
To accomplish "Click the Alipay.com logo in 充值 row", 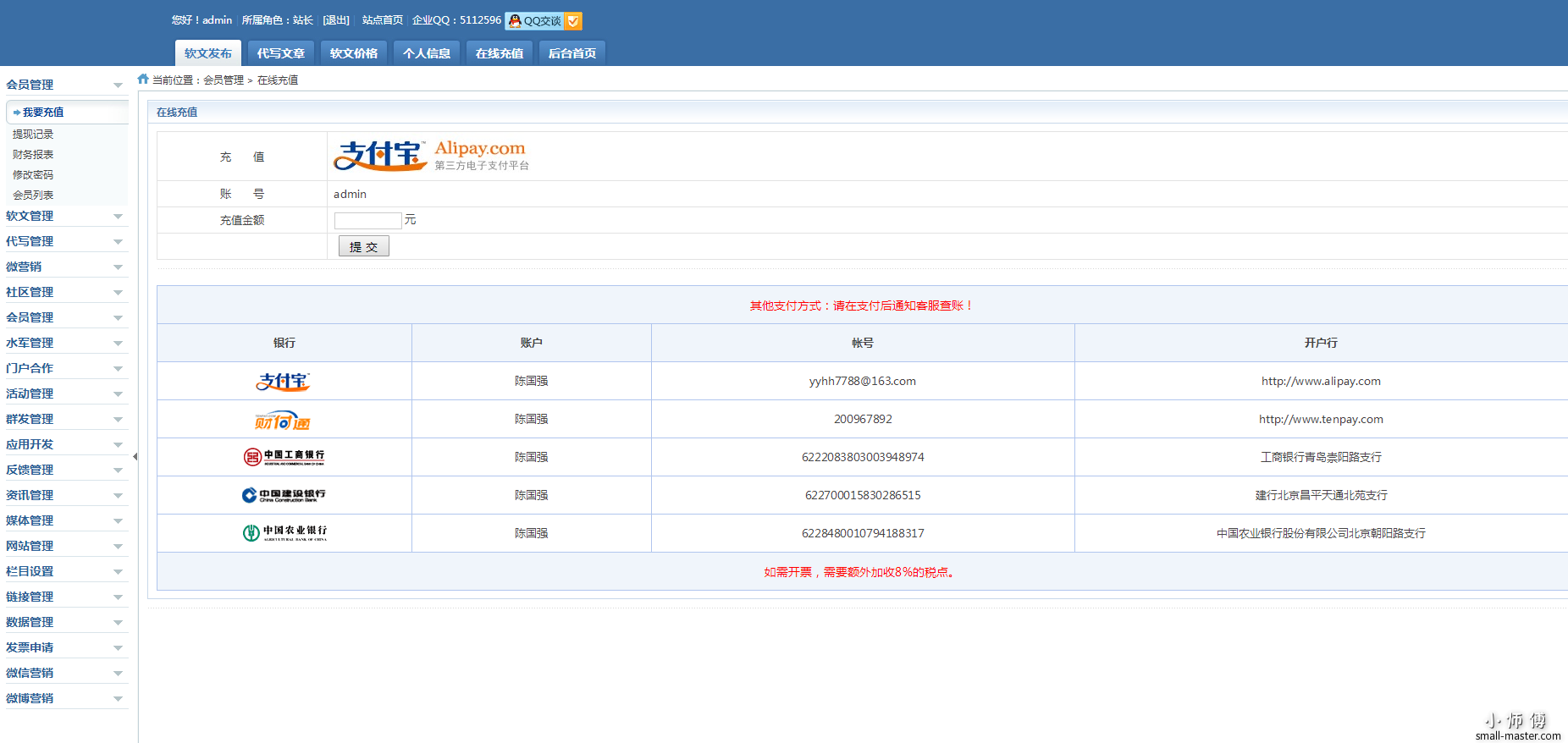I will pyautogui.click(x=432, y=156).
